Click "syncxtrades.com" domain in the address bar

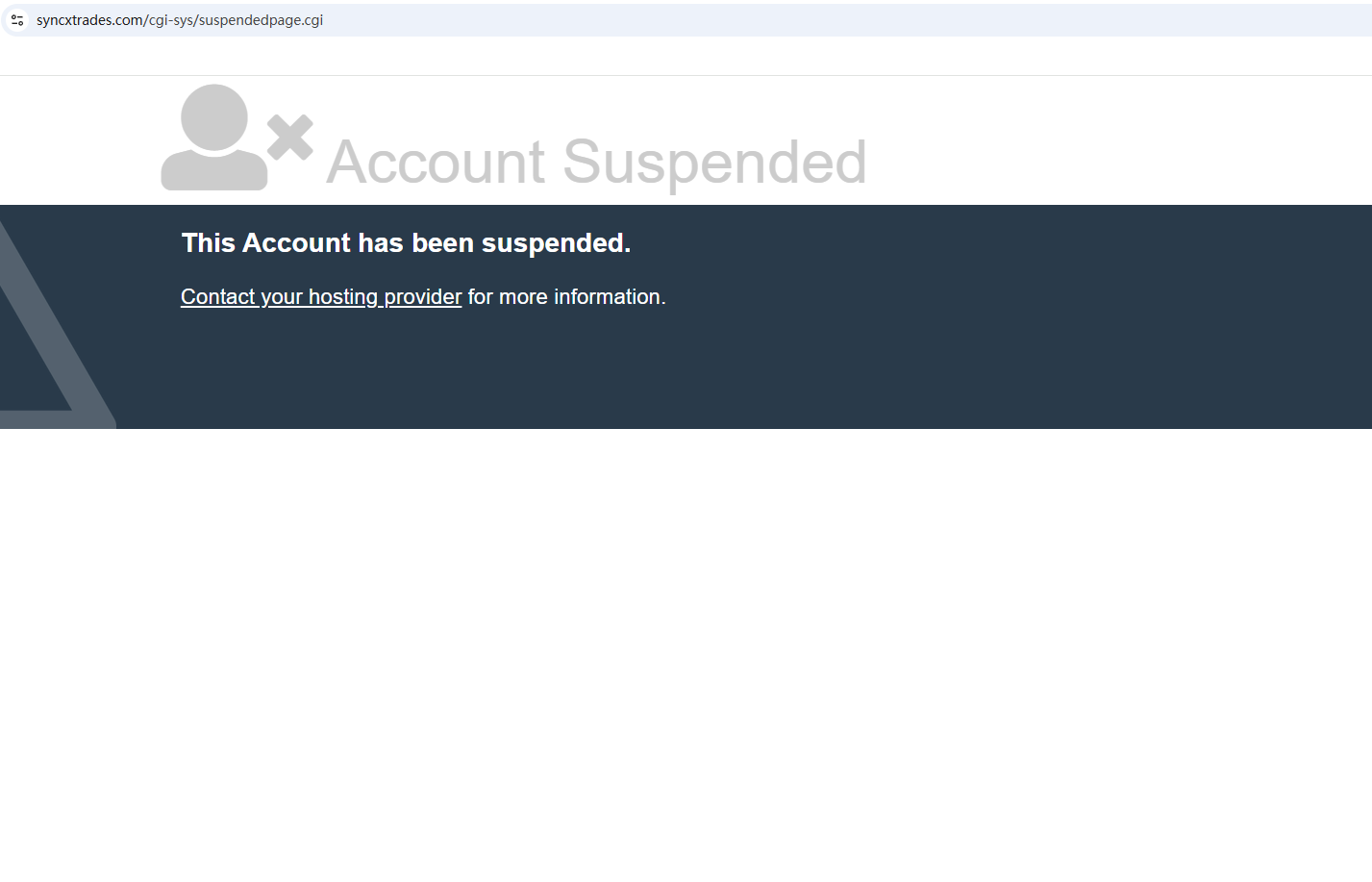point(89,20)
